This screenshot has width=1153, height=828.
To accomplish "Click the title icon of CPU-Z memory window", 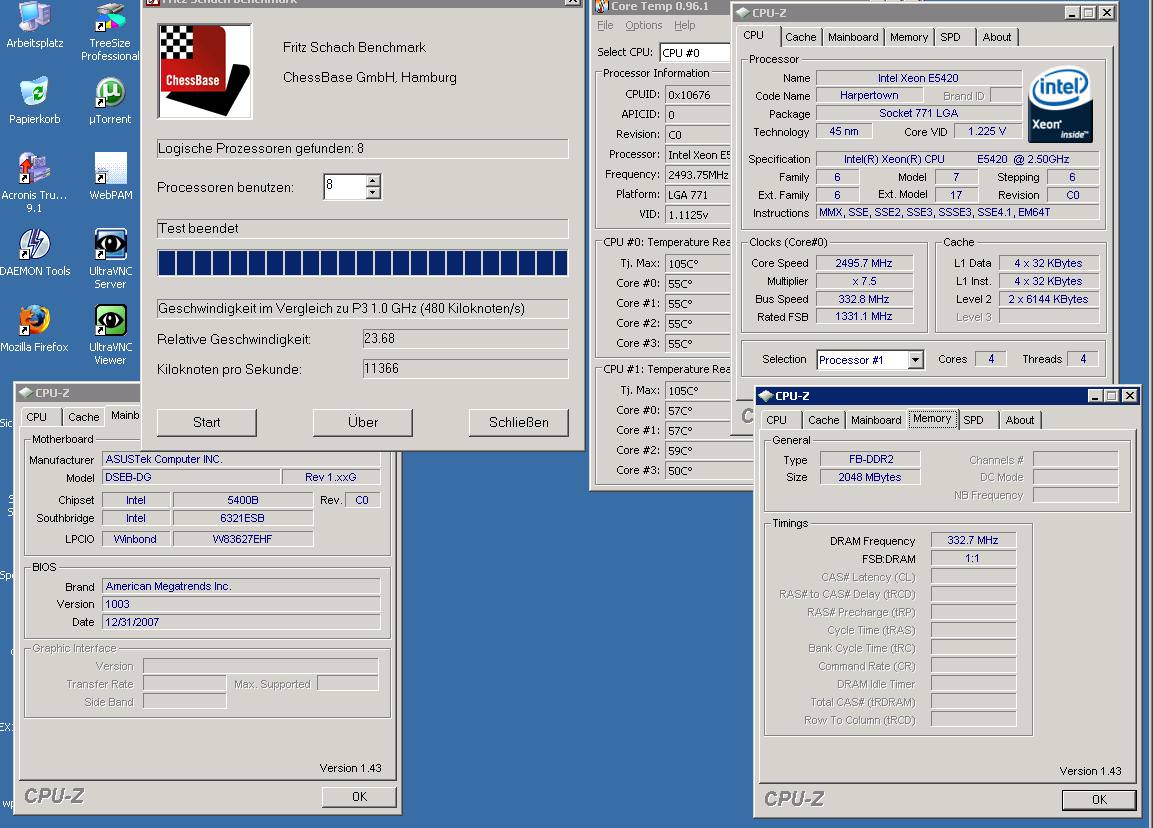I will (x=765, y=396).
